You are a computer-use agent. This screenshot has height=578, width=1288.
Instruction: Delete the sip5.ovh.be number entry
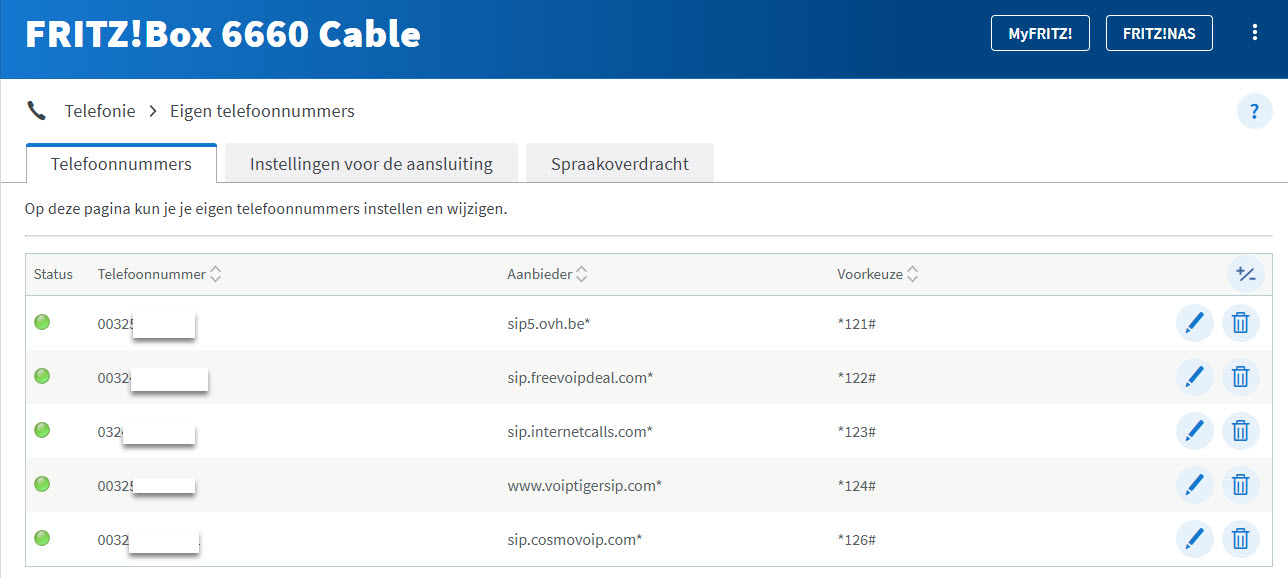[1240, 323]
